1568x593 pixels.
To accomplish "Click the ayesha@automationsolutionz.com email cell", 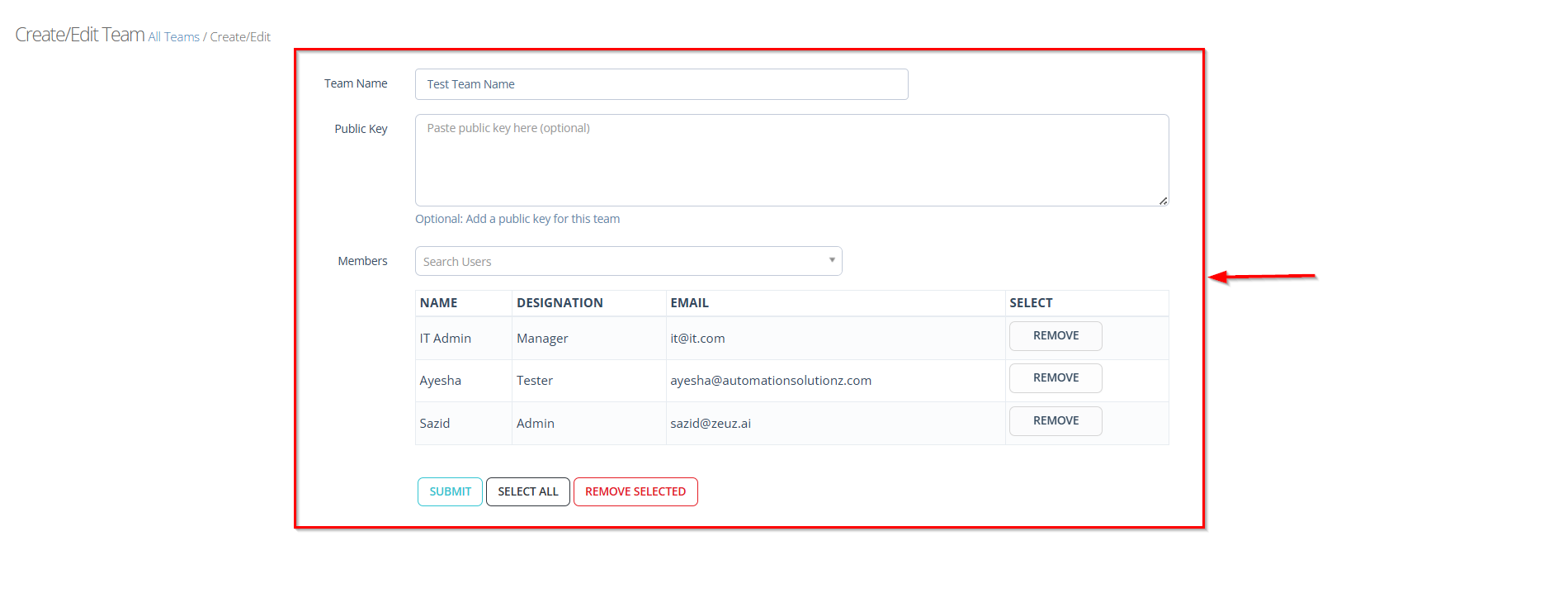I will (770, 381).
